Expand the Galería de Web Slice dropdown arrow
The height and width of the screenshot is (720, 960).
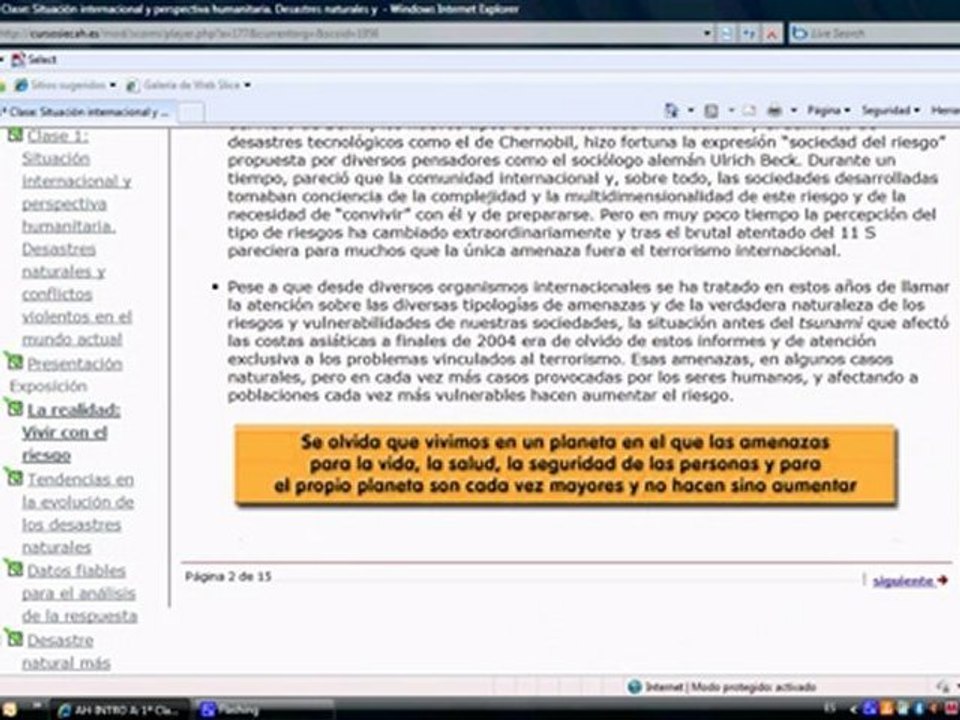coord(247,85)
